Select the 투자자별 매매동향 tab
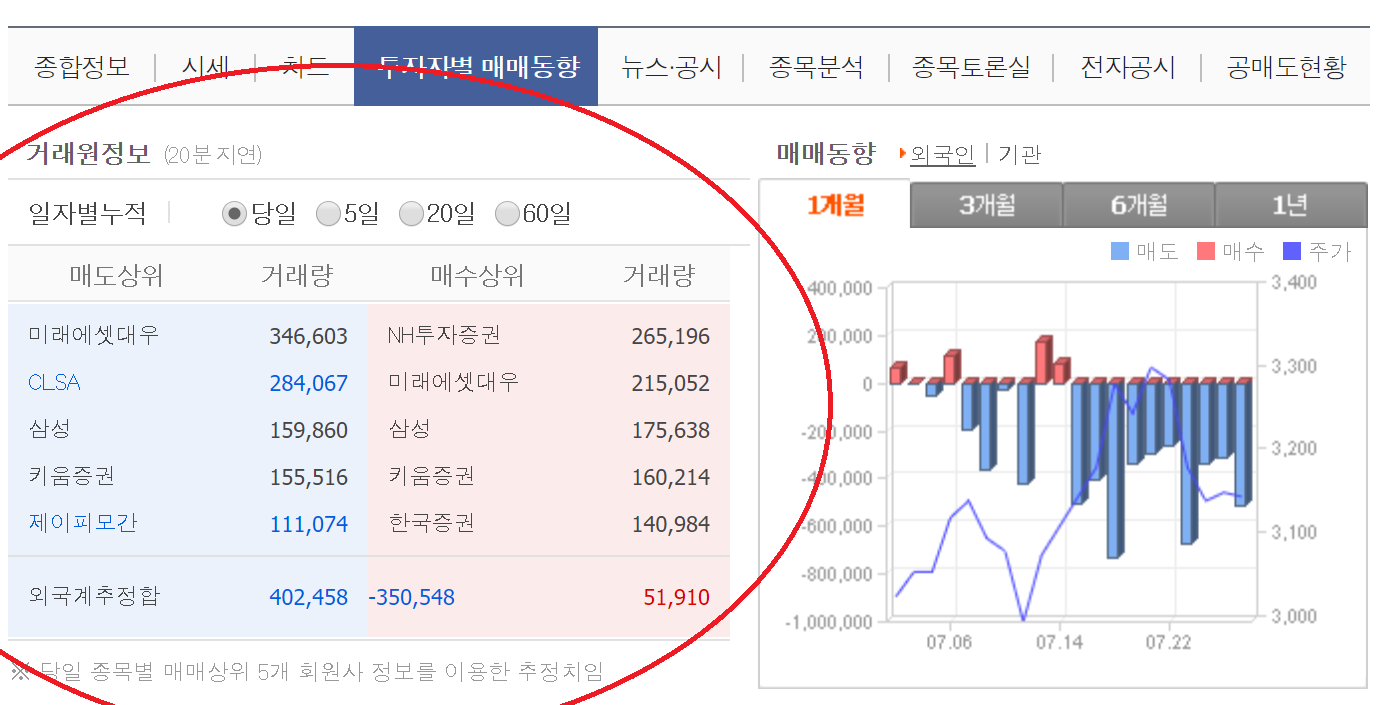 coord(476,67)
